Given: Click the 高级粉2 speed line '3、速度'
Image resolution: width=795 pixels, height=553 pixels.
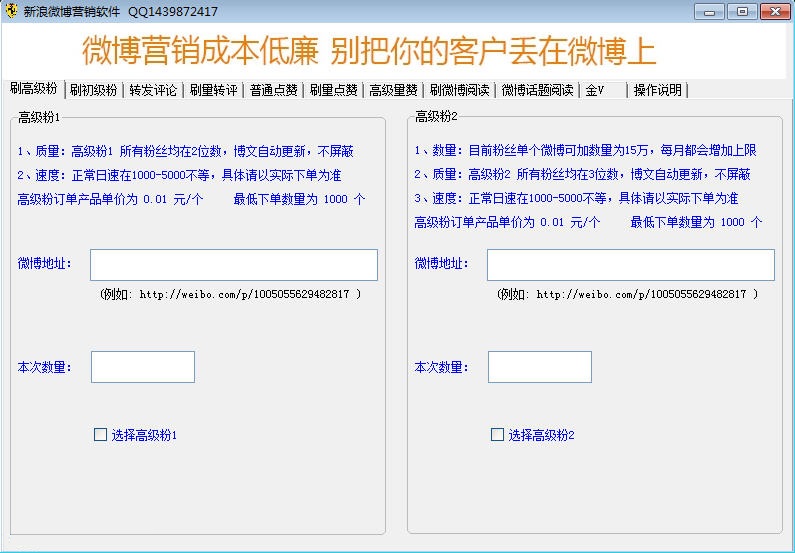Looking at the screenshot, I should coord(576,199).
